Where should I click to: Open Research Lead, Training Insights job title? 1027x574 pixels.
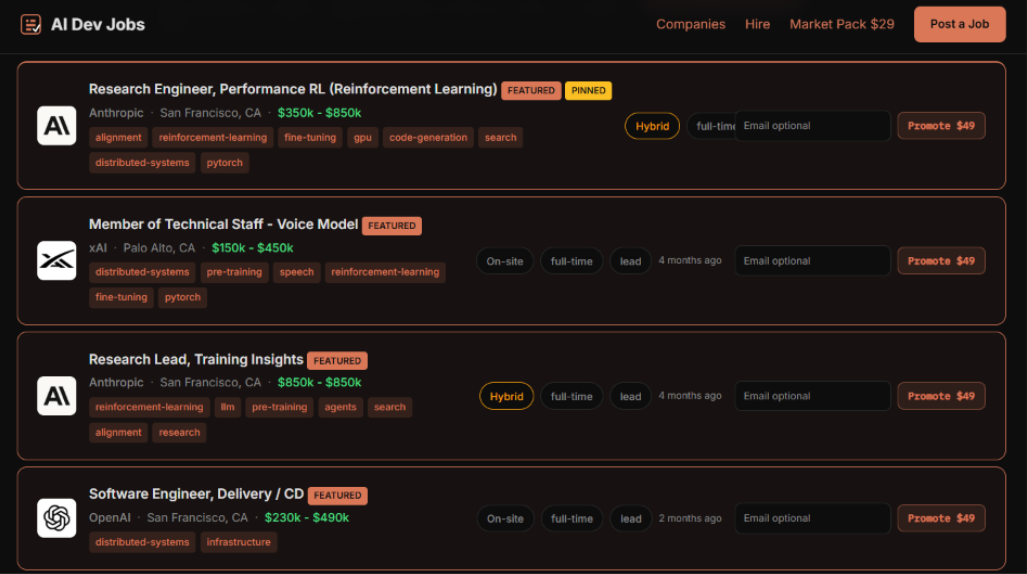[x=196, y=359]
